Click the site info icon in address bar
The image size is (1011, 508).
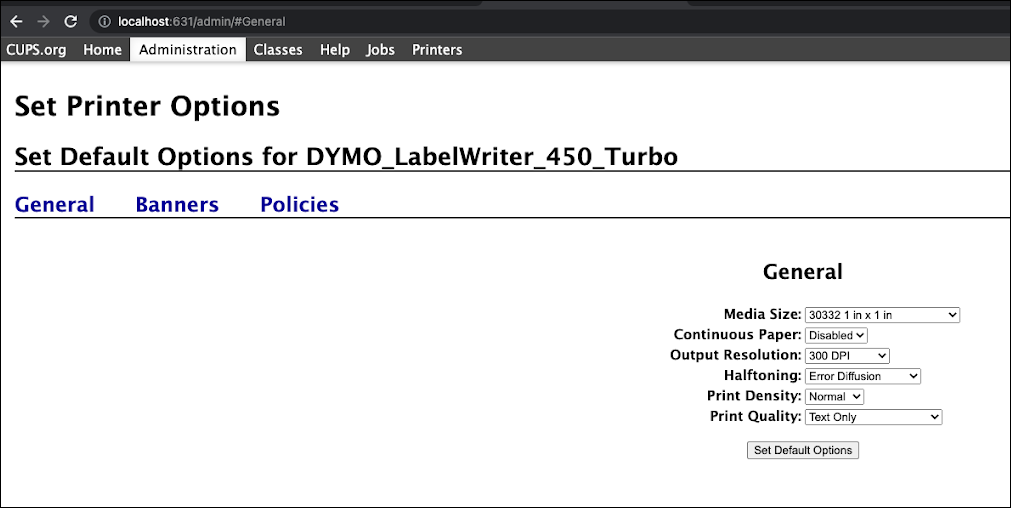coord(104,21)
